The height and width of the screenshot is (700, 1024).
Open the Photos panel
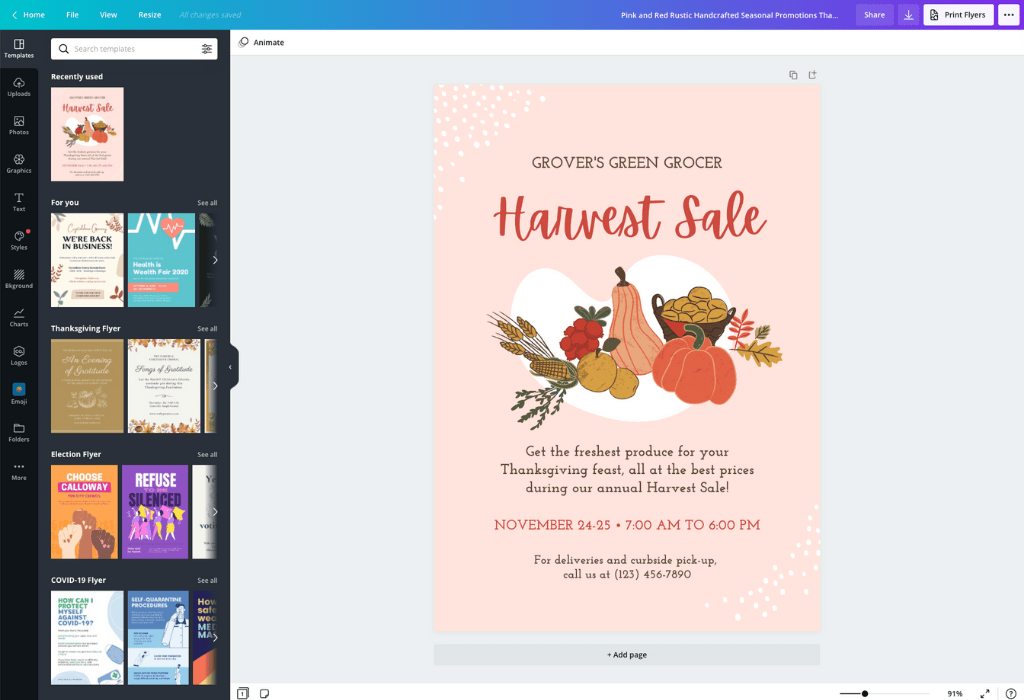tap(18, 125)
